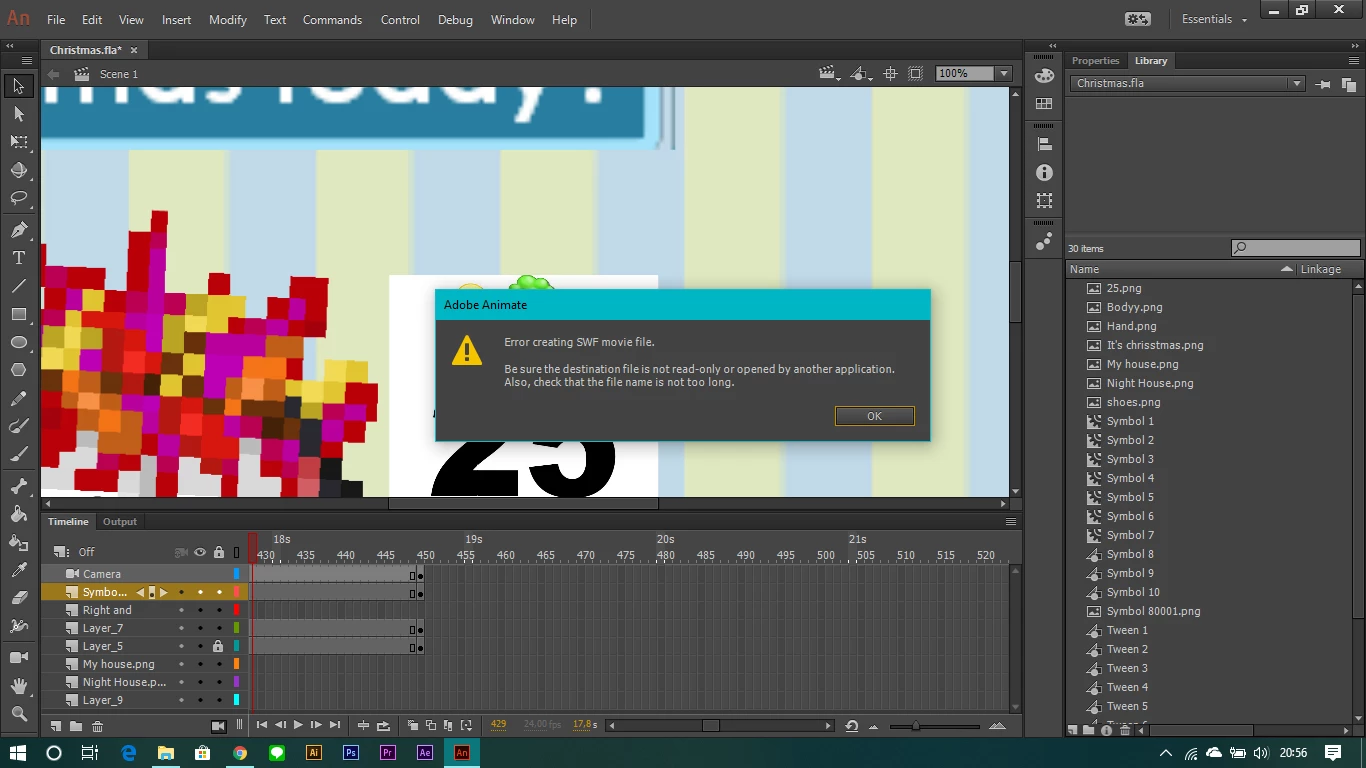Image resolution: width=1366 pixels, height=768 pixels.
Task: Select the Line tool
Action: tap(18, 286)
